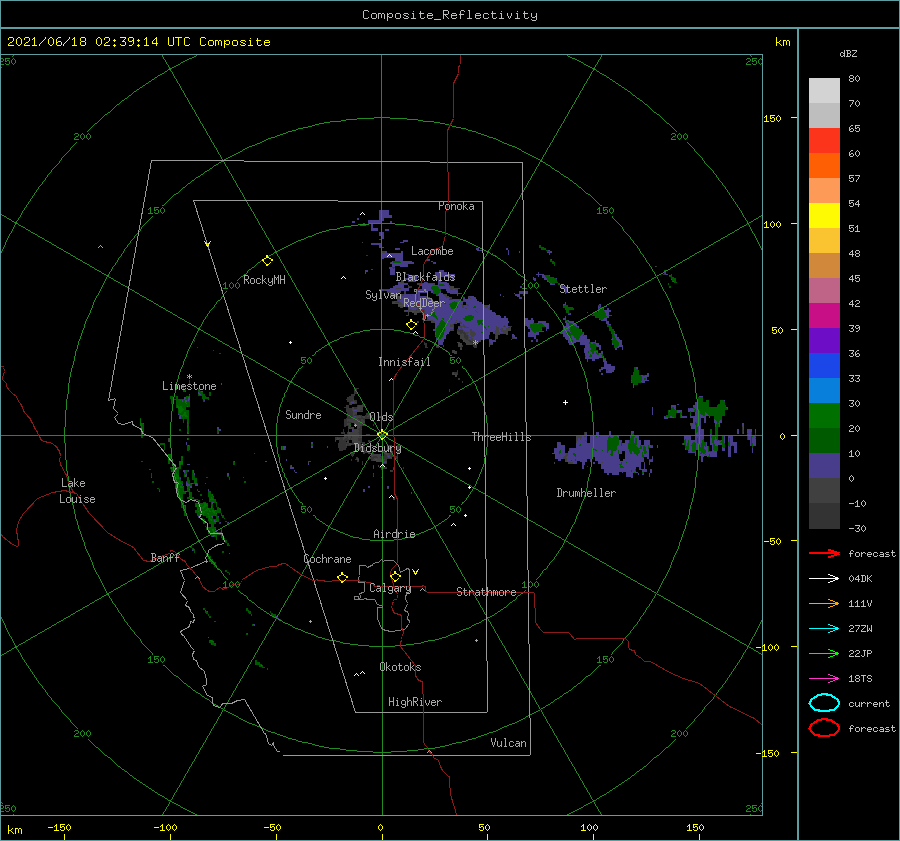
Task: Click the cyan 'current' ellipse icon
Action: point(824,703)
